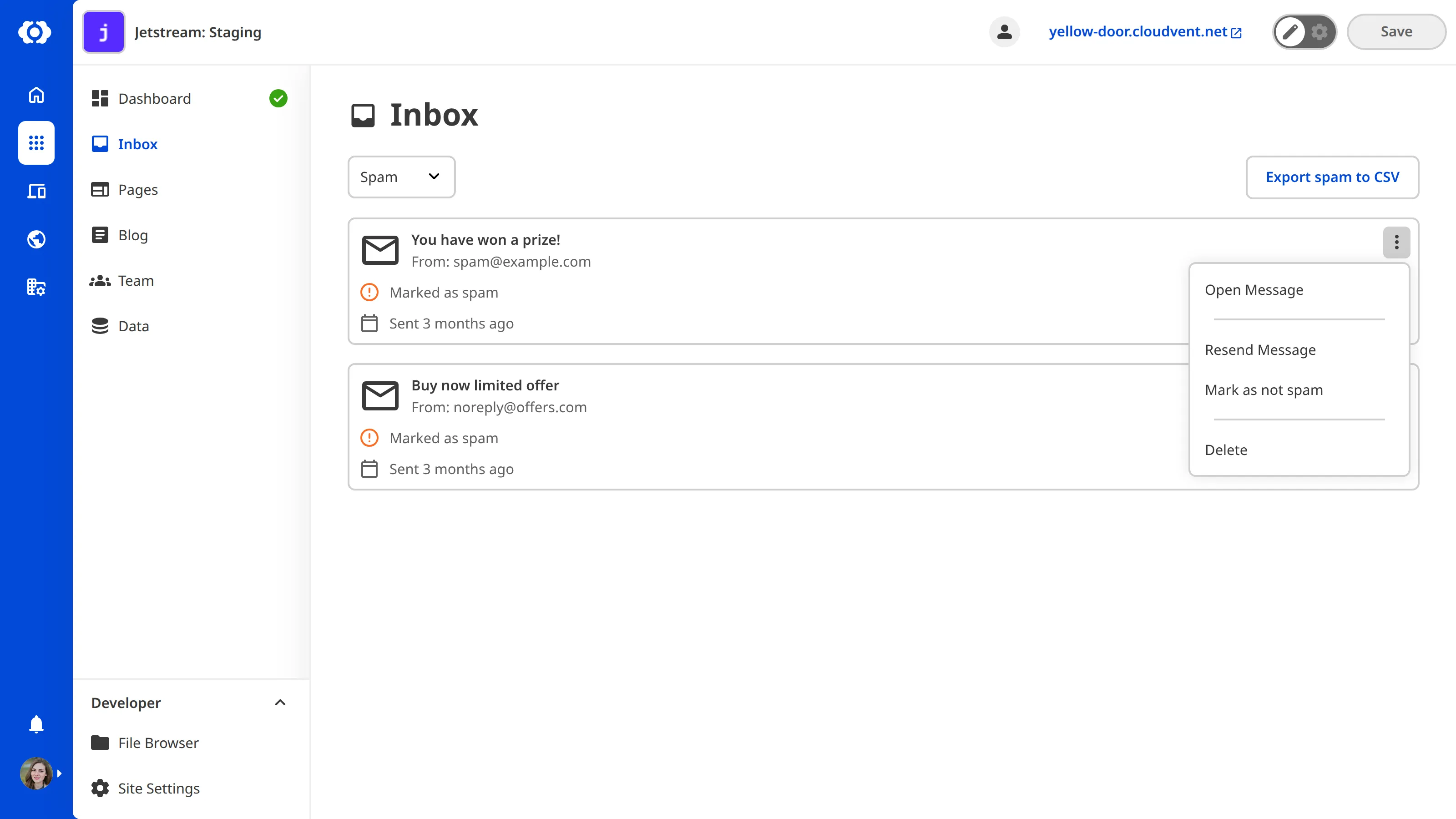The width and height of the screenshot is (1456, 819).
Task: Switch to settings mode with the gear toggle
Action: (1319, 32)
